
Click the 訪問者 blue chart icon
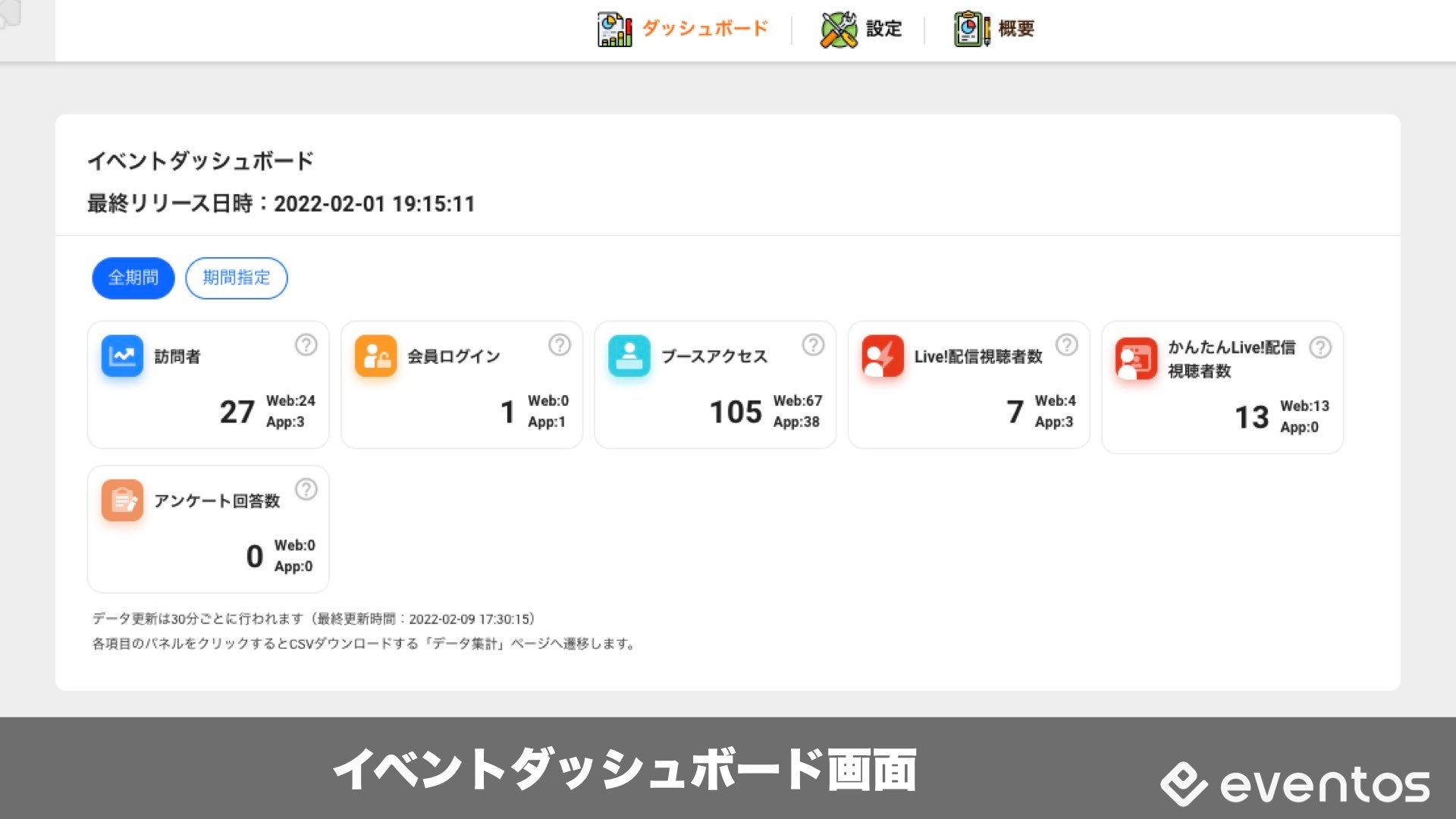point(122,356)
